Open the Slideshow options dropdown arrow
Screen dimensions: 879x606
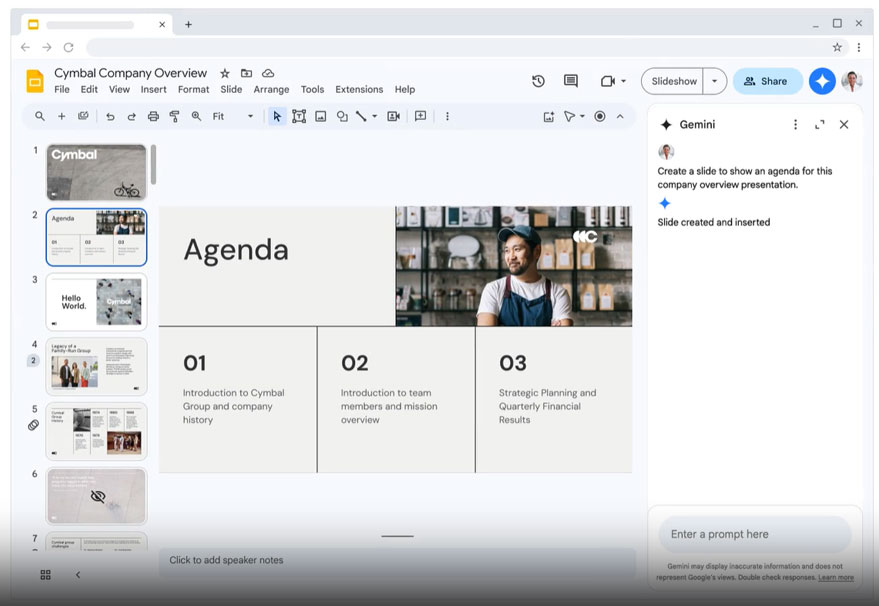tap(714, 81)
